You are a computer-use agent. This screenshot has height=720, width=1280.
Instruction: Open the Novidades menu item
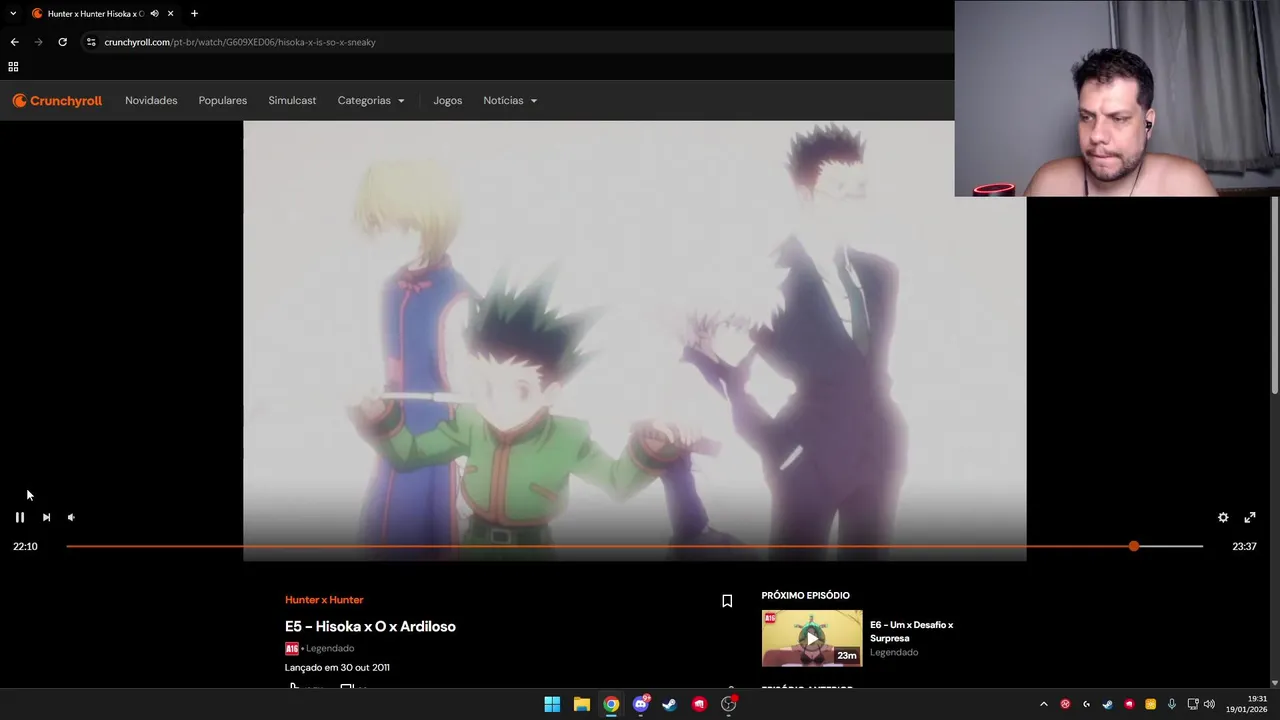coord(151,100)
